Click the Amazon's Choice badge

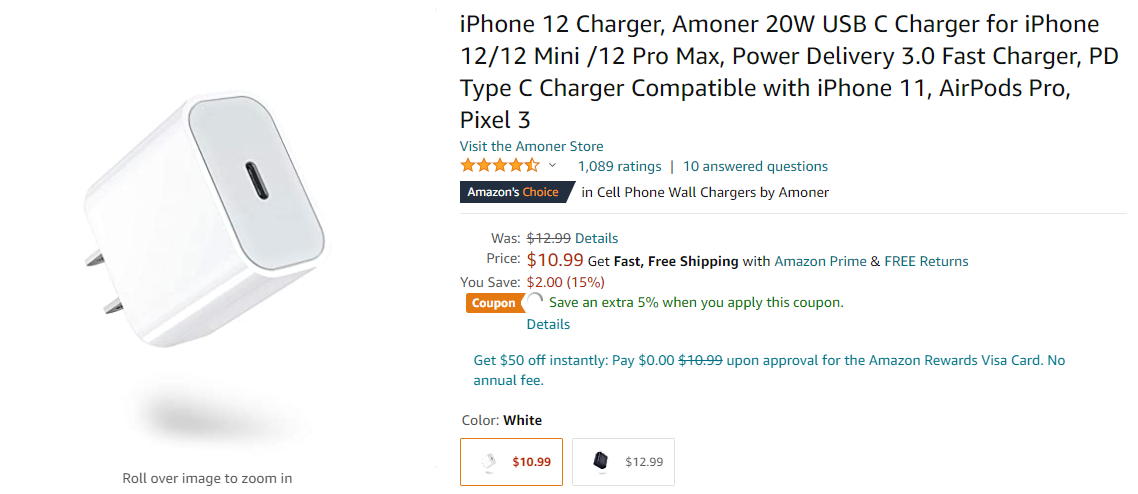[x=516, y=192]
